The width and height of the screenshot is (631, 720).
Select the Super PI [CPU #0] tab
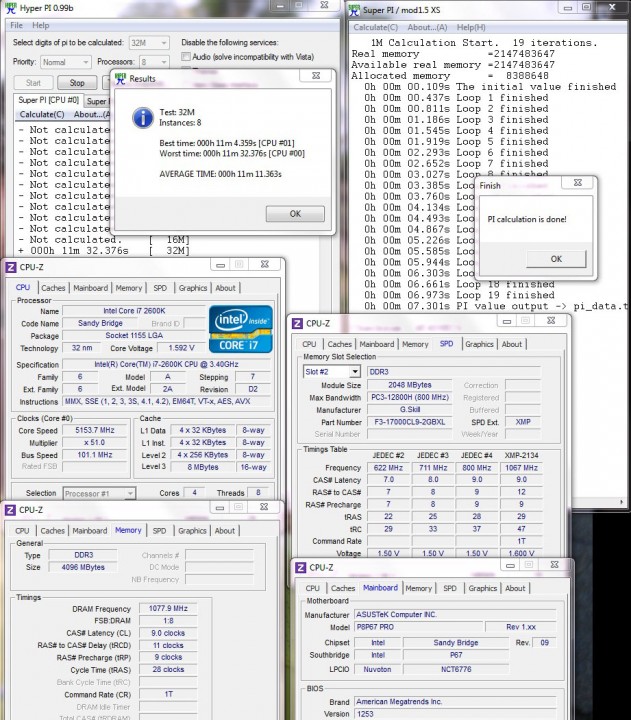point(48,100)
